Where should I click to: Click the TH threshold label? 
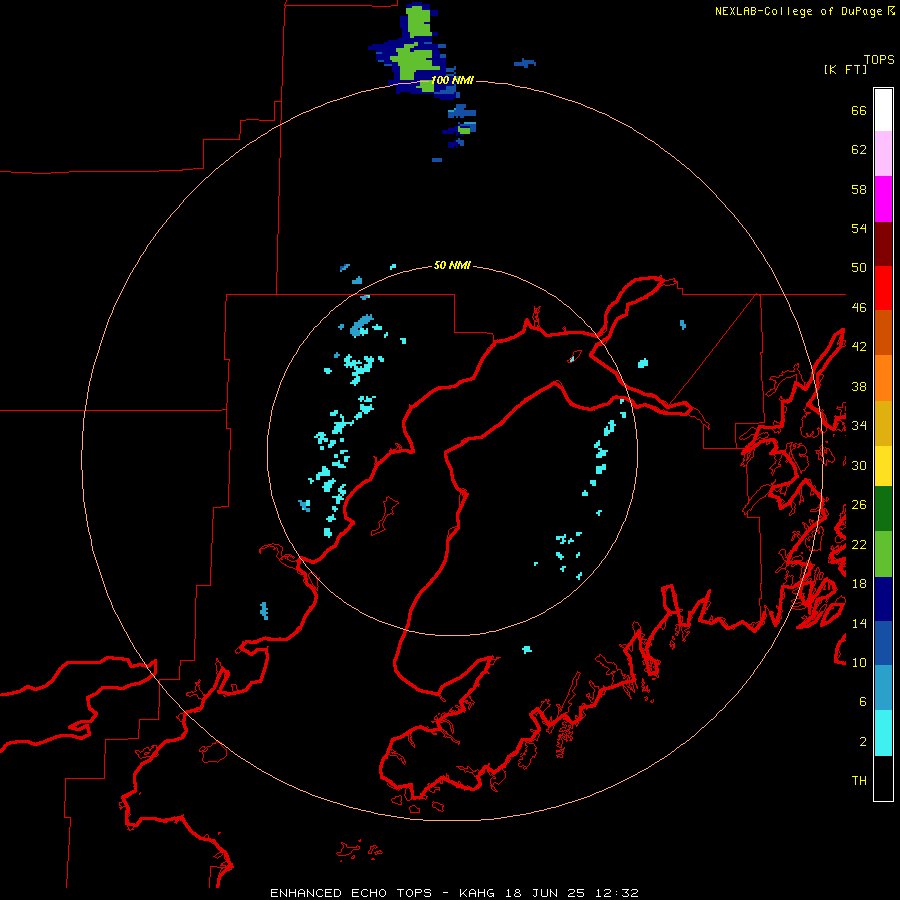(859, 781)
